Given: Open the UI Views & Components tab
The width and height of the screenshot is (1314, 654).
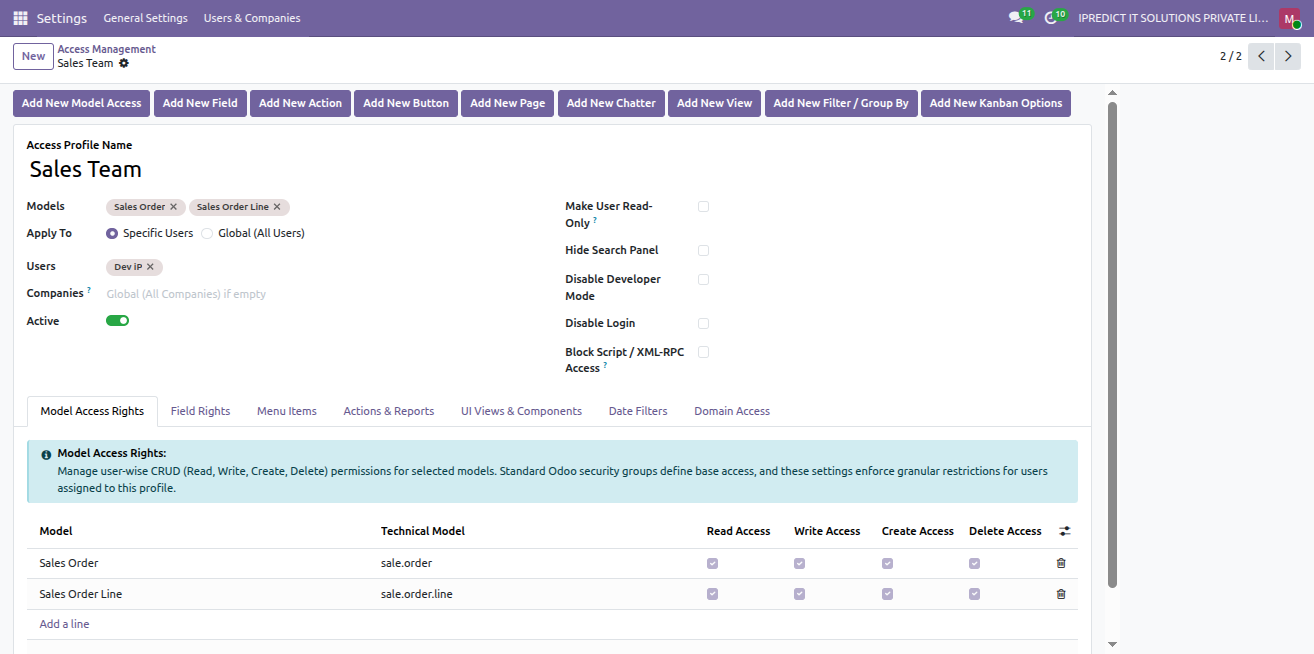Looking at the screenshot, I should (x=521, y=411).
